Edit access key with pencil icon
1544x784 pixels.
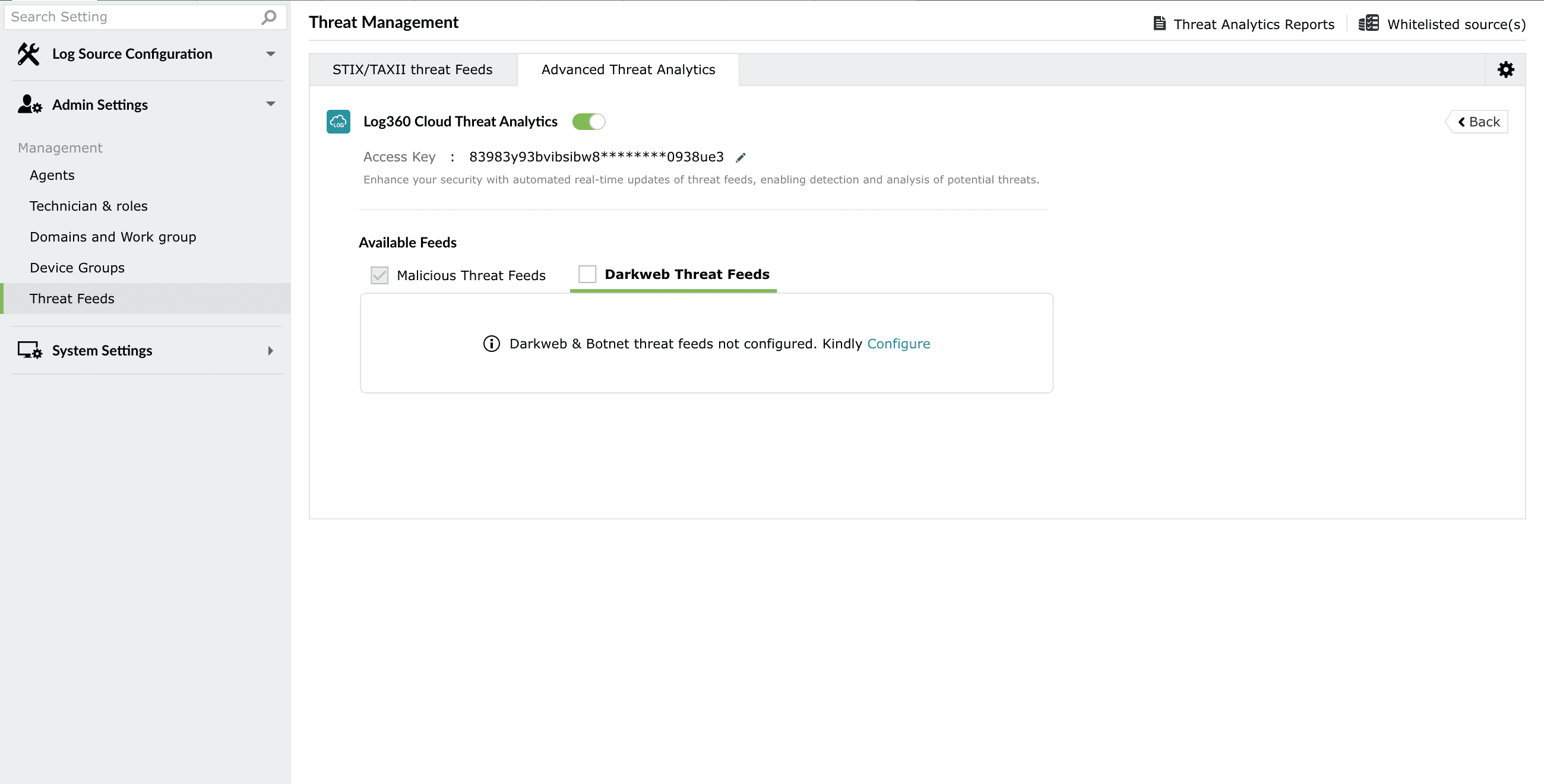741,157
